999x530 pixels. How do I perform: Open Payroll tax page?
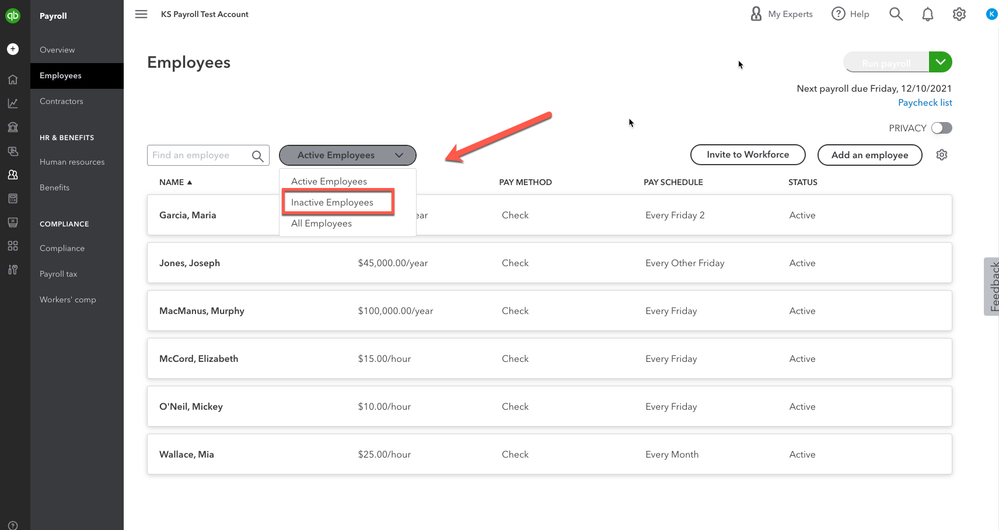click(58, 274)
